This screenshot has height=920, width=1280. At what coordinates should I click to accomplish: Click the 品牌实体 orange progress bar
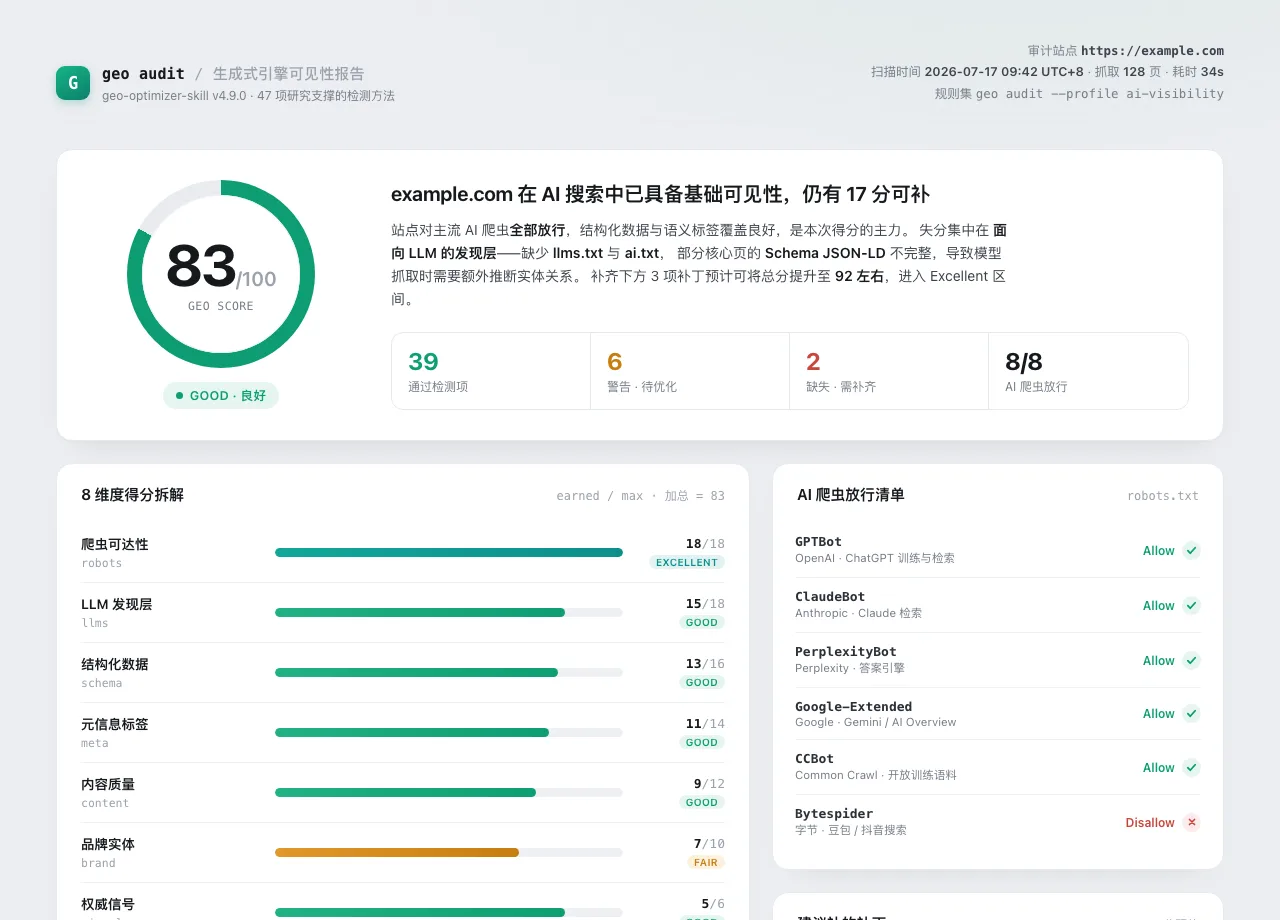[449, 852]
